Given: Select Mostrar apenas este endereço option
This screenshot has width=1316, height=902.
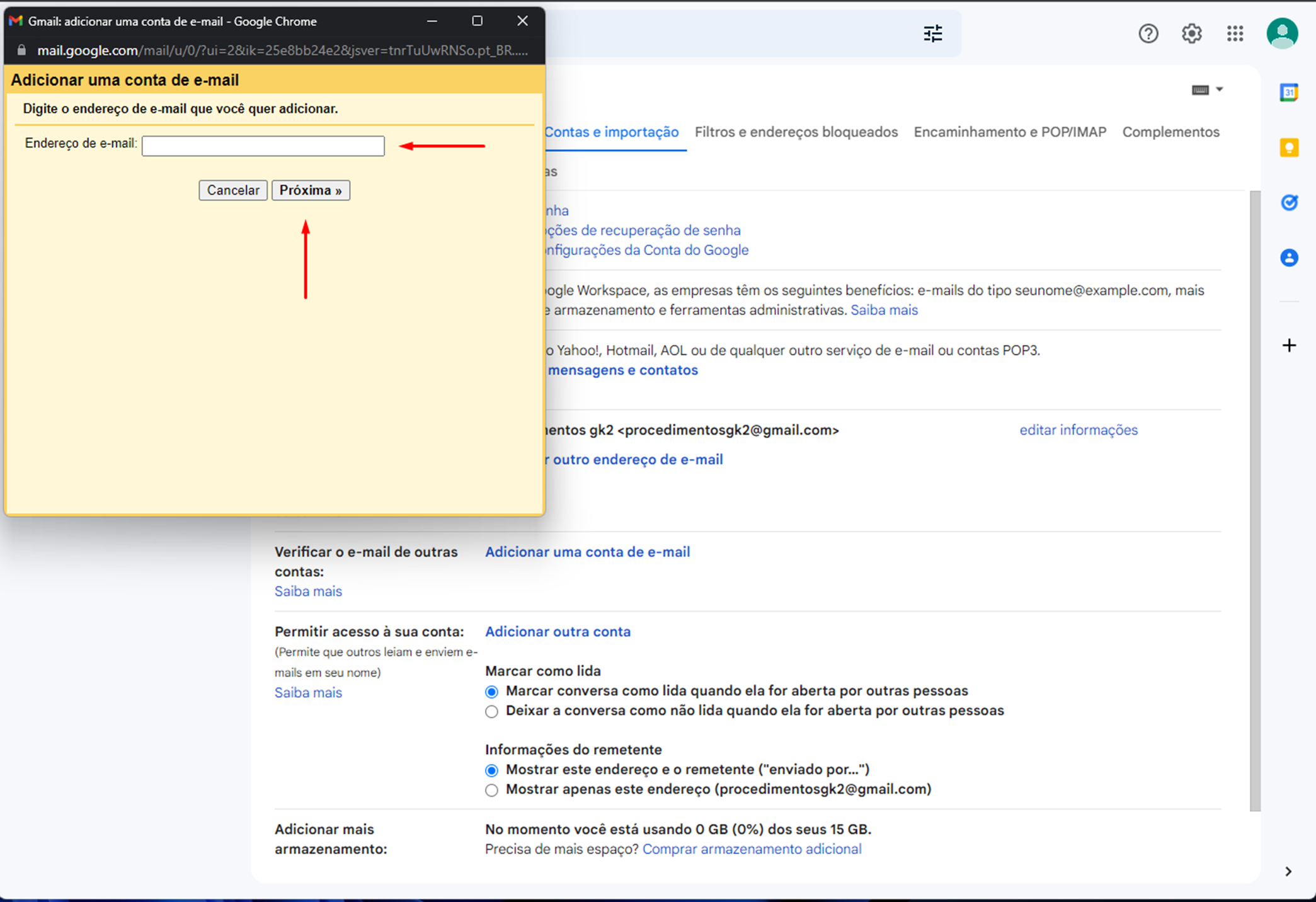Looking at the screenshot, I should 491,790.
